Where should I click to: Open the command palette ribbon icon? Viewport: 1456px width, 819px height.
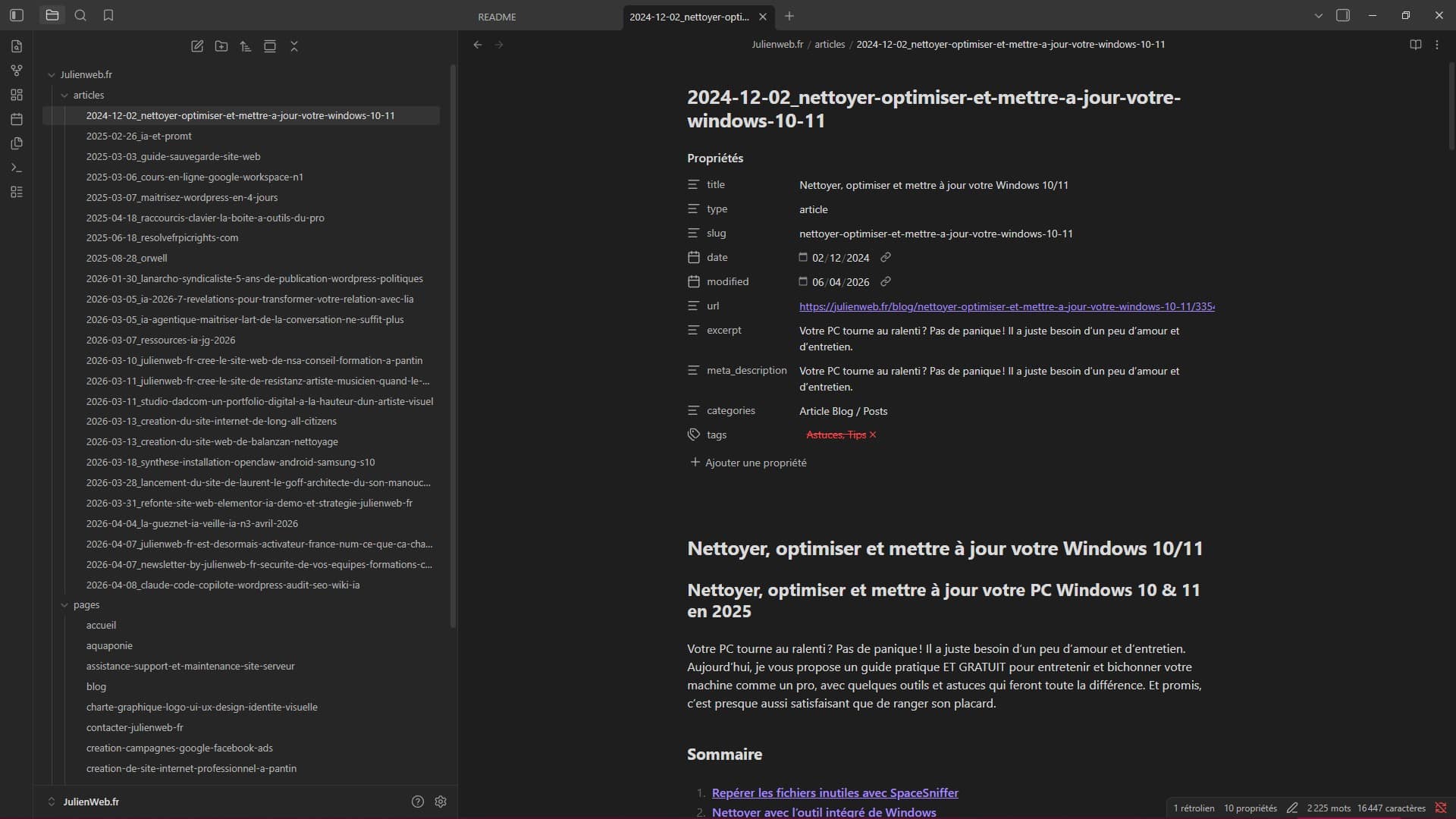pyautogui.click(x=17, y=168)
